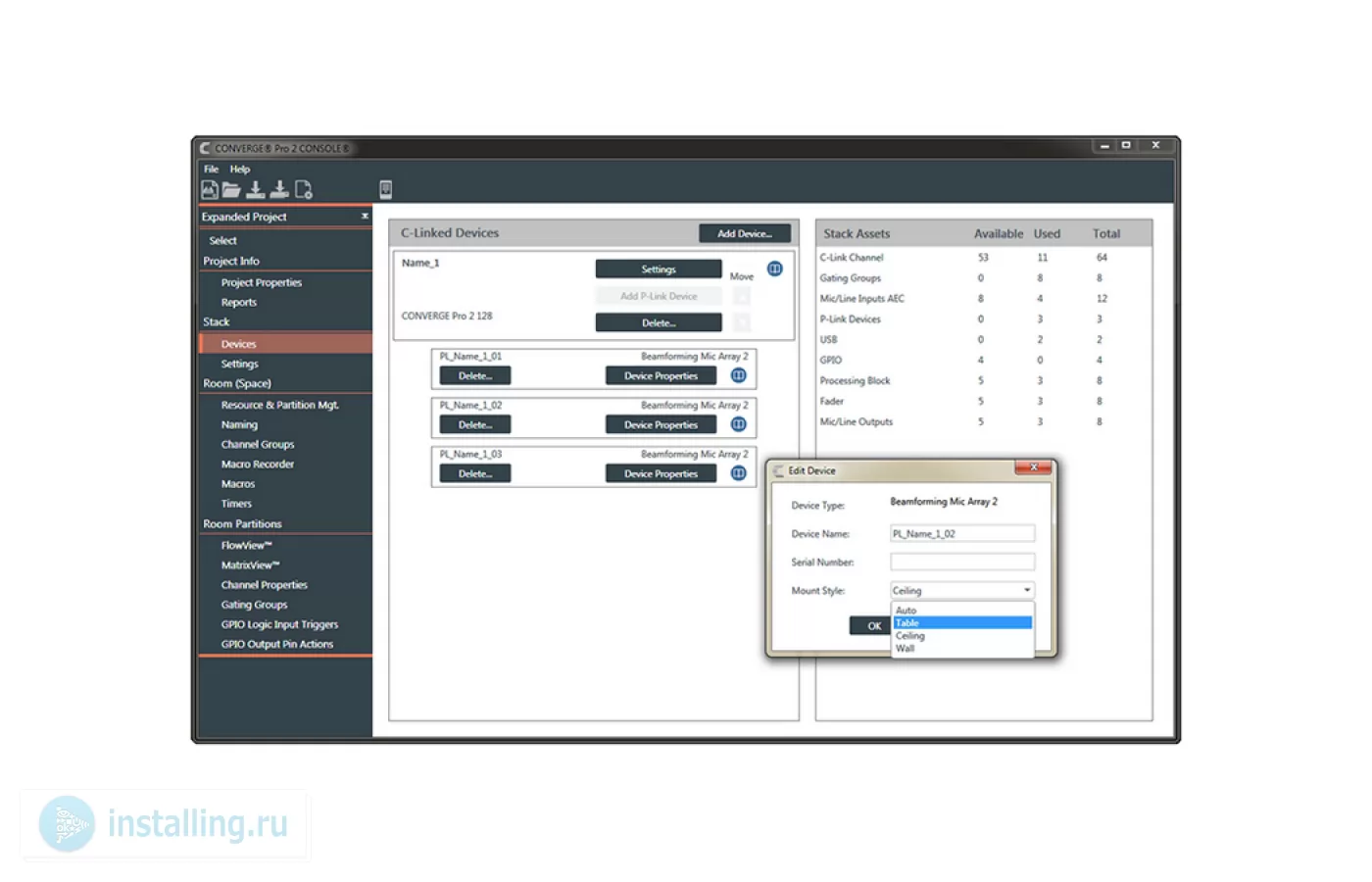Open Device Properties for PL_Name_1_03

661,473
